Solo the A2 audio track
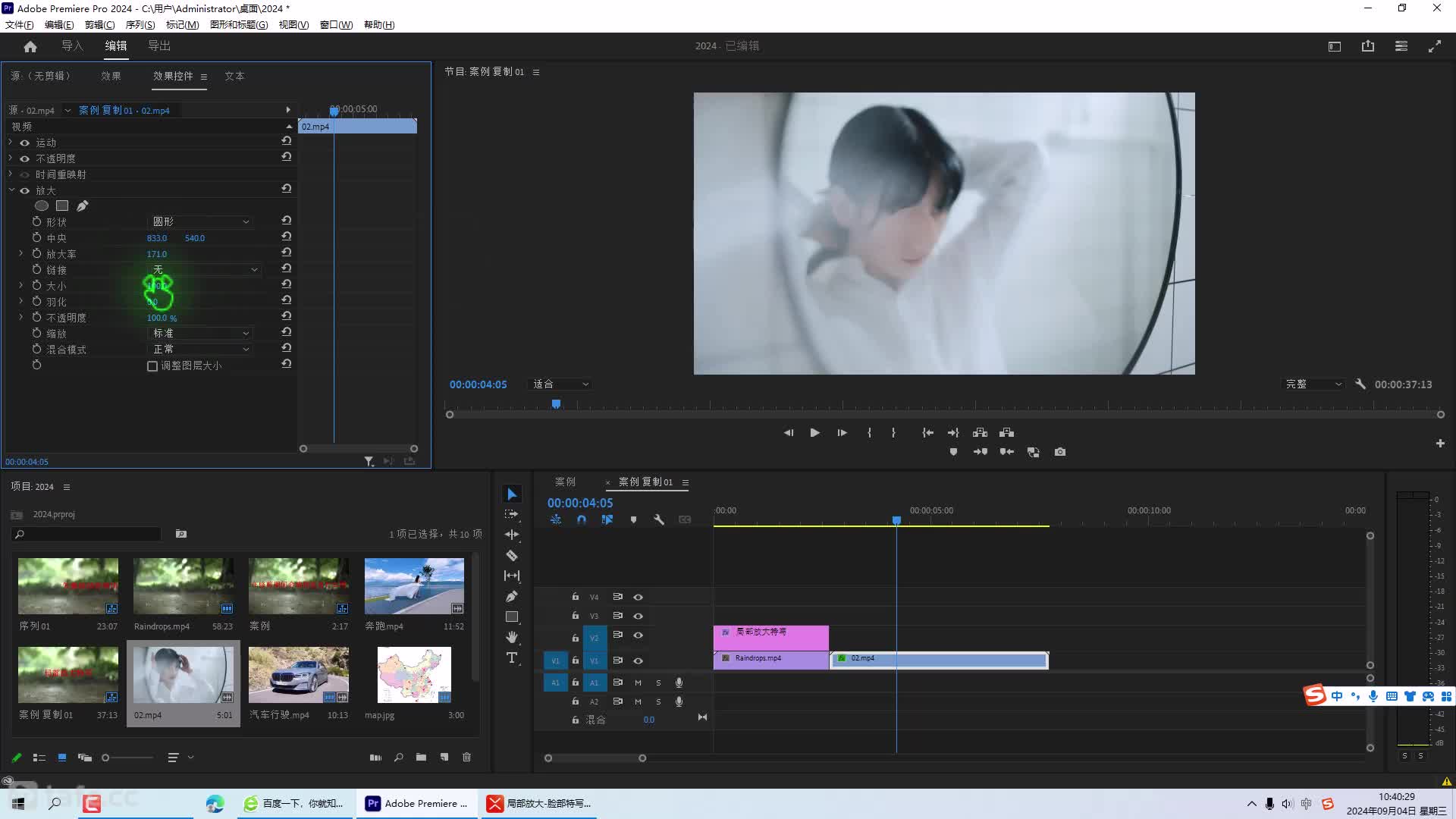 click(x=658, y=701)
